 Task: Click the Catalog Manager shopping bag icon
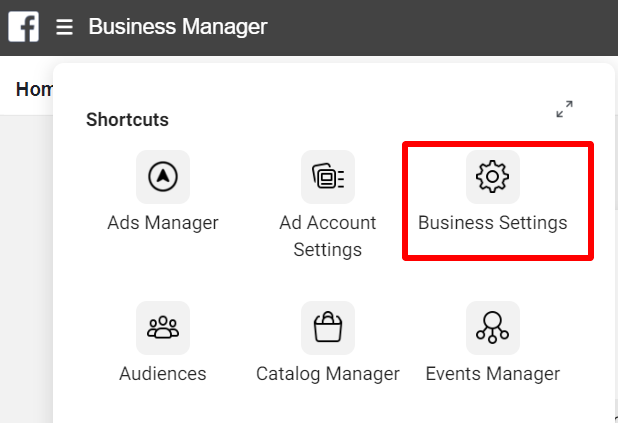(x=328, y=328)
